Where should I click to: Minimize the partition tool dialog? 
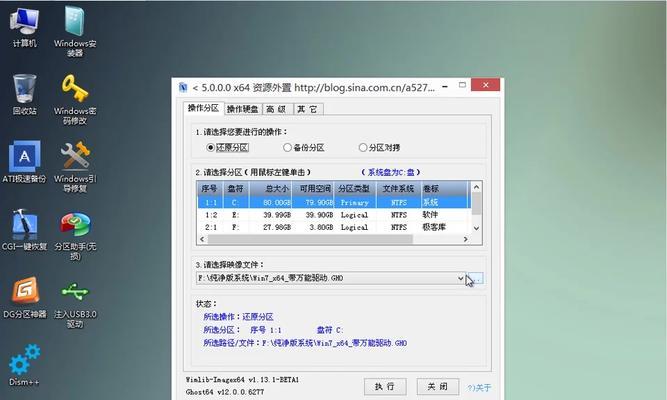coord(445,86)
